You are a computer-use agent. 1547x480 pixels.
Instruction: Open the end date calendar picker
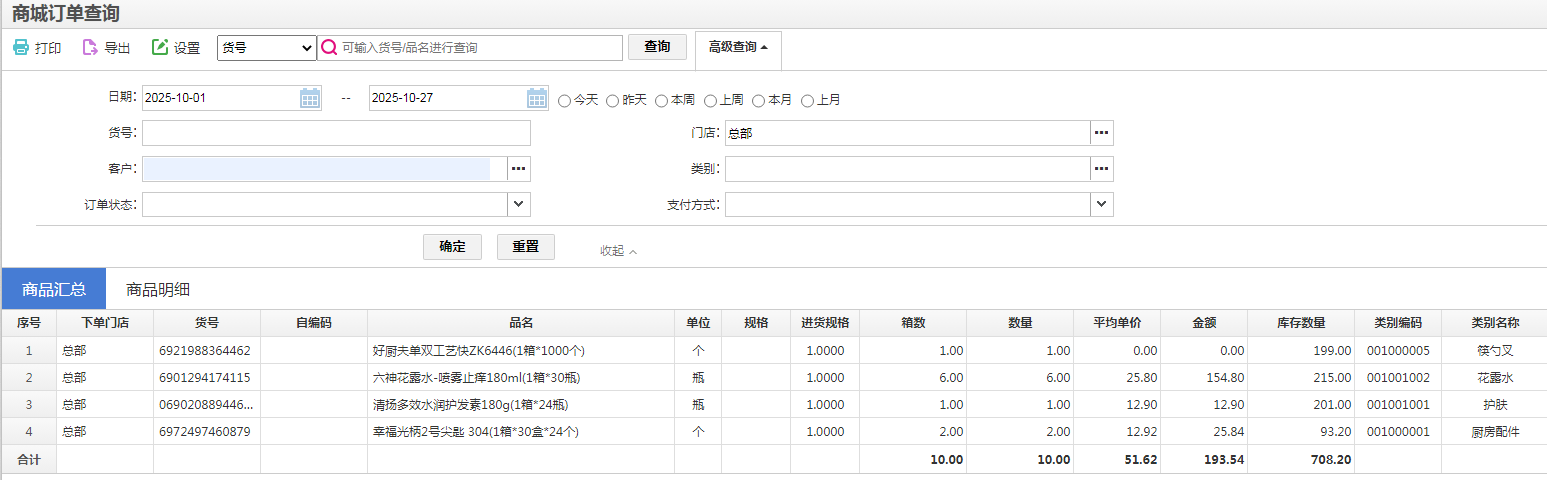(x=537, y=98)
